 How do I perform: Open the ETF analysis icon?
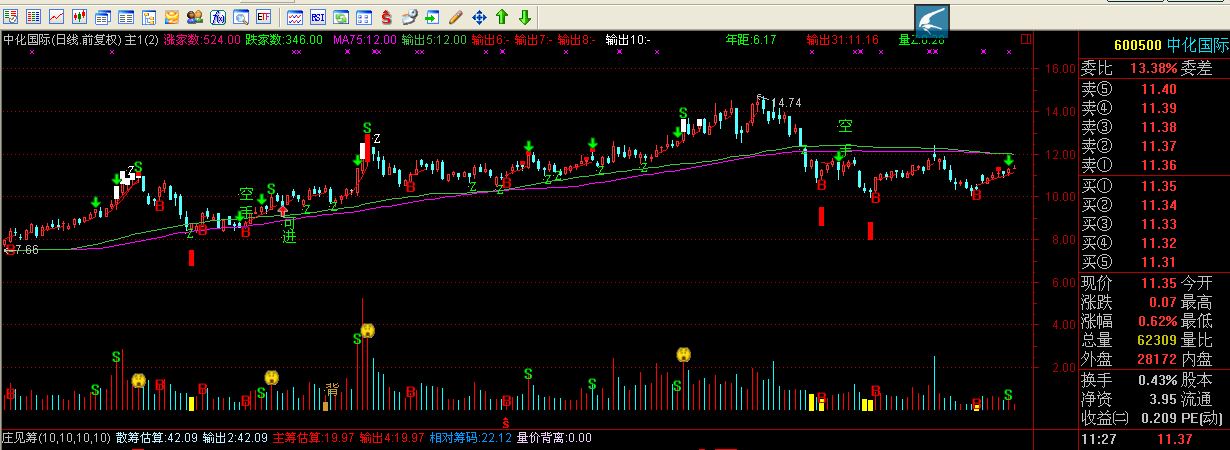[264, 17]
